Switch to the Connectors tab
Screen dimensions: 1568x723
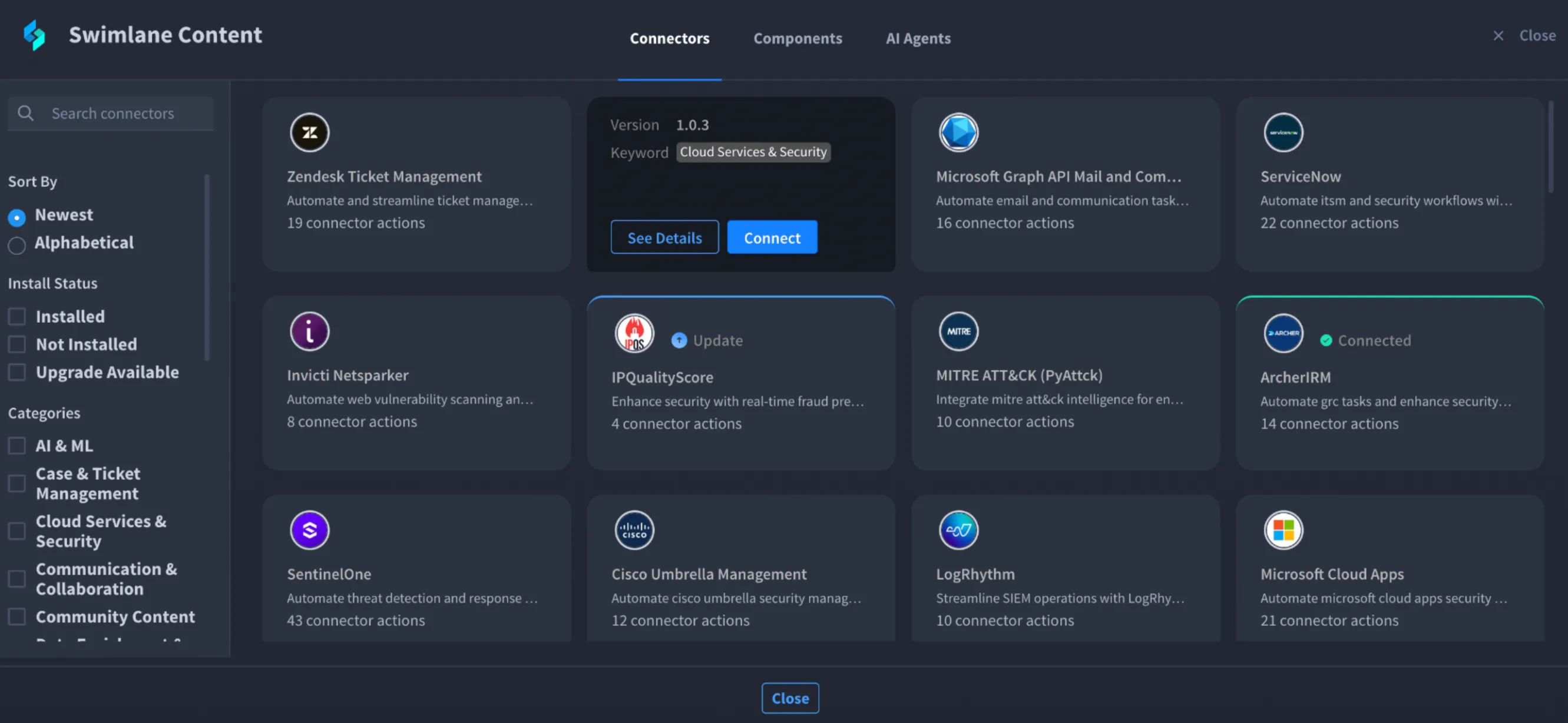point(669,38)
